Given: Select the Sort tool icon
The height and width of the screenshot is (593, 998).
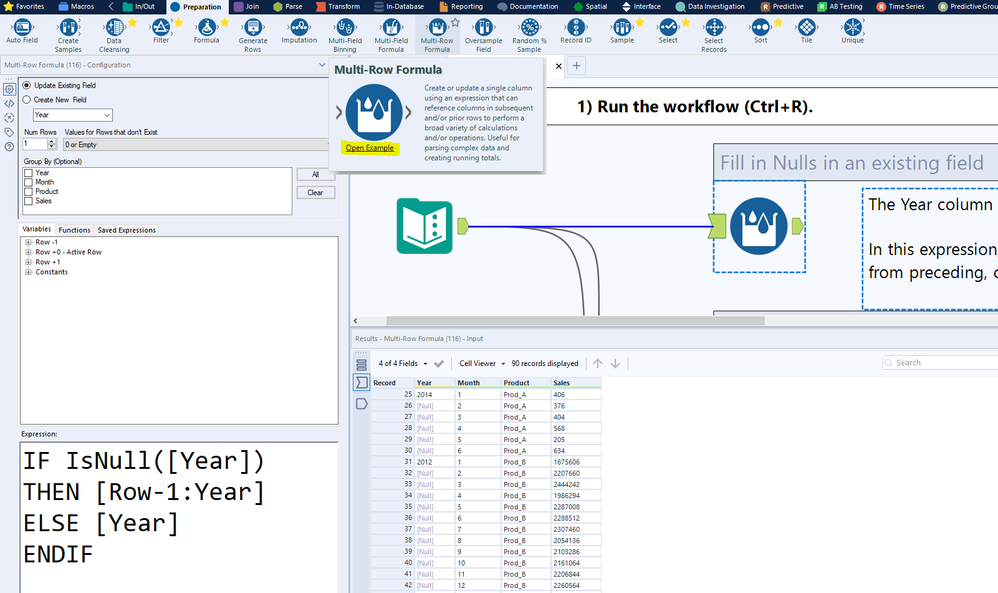Looking at the screenshot, I should tap(761, 27).
